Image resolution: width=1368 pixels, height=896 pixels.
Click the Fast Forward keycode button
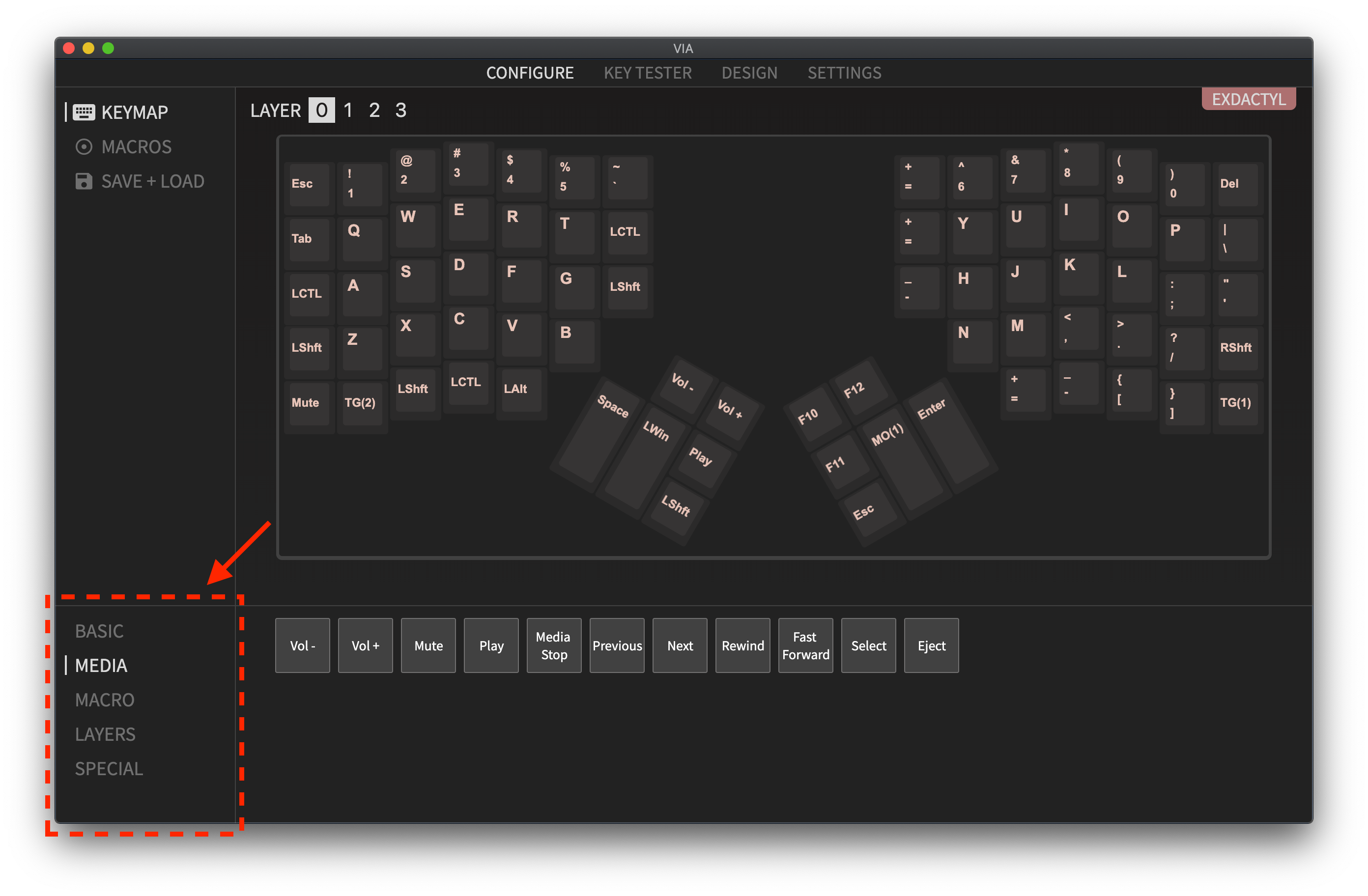point(805,645)
